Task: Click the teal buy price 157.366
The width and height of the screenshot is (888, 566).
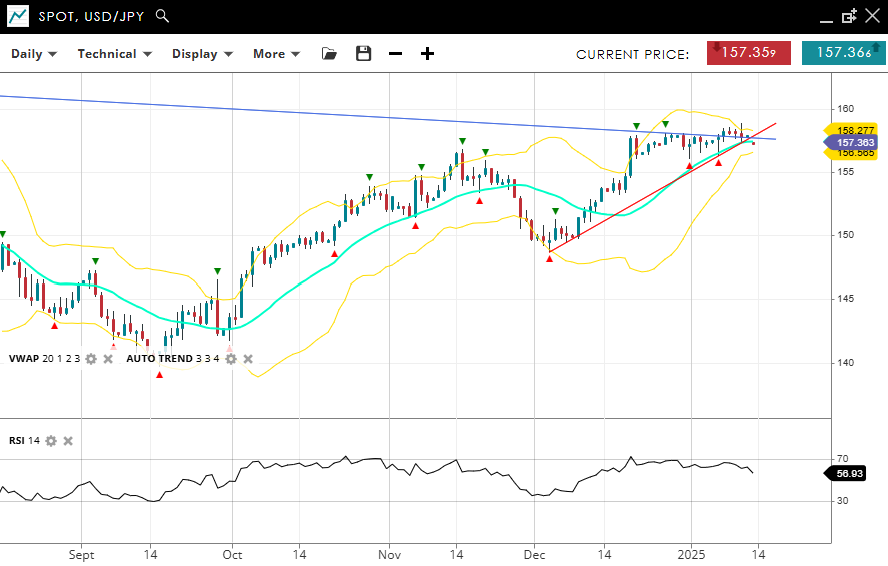Action: pos(843,53)
